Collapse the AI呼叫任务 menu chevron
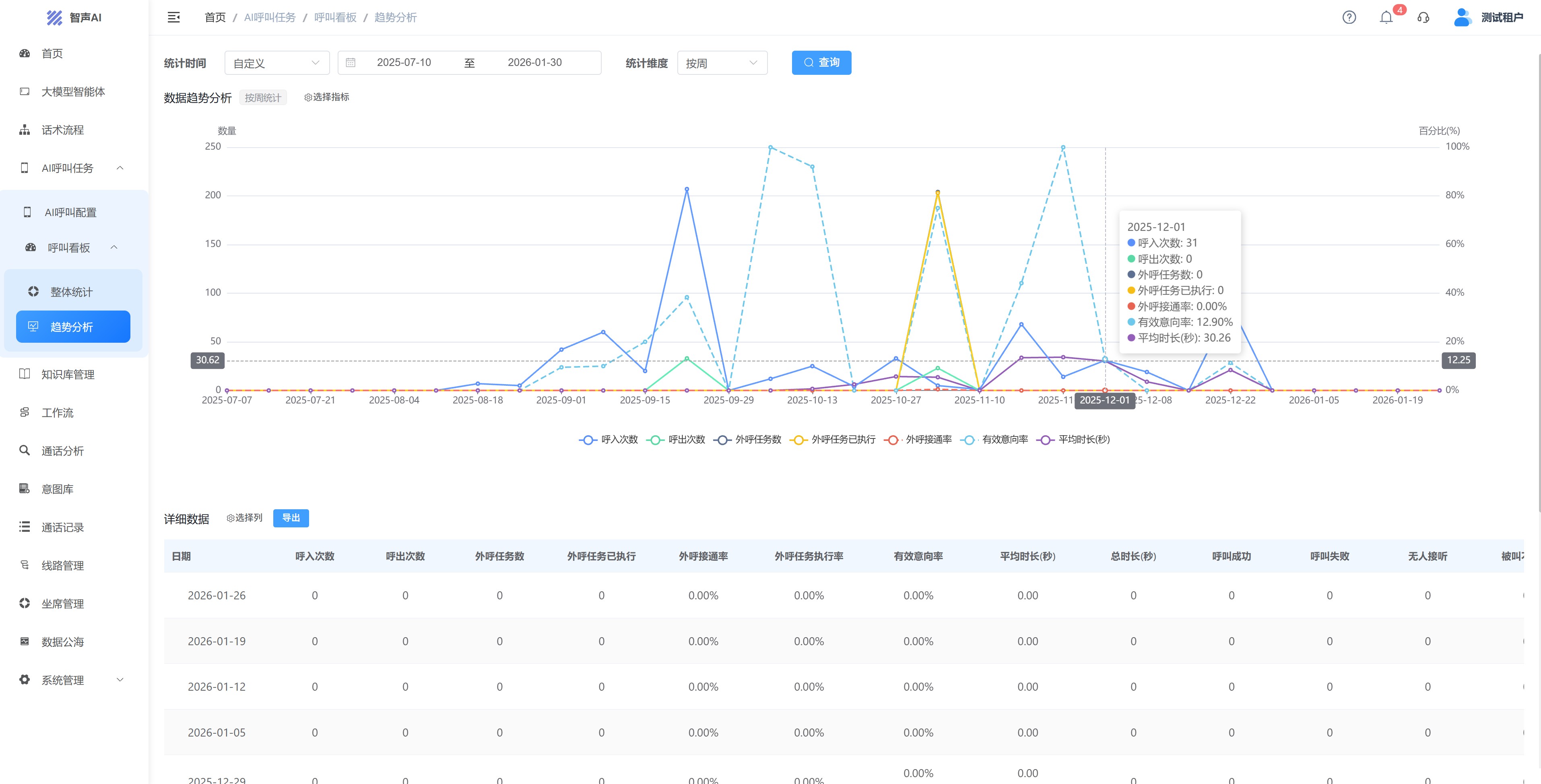This screenshot has height=784, width=1541. (x=120, y=168)
